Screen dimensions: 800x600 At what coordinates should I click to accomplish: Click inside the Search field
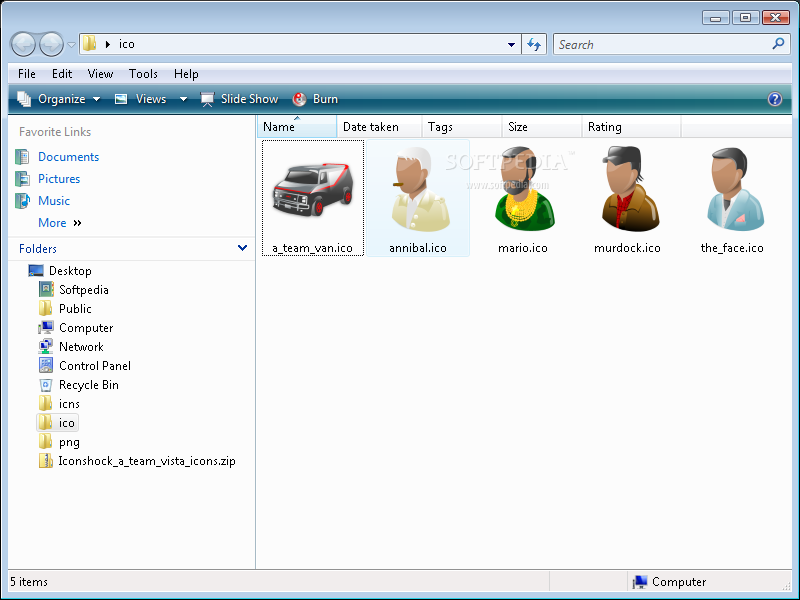pos(663,44)
